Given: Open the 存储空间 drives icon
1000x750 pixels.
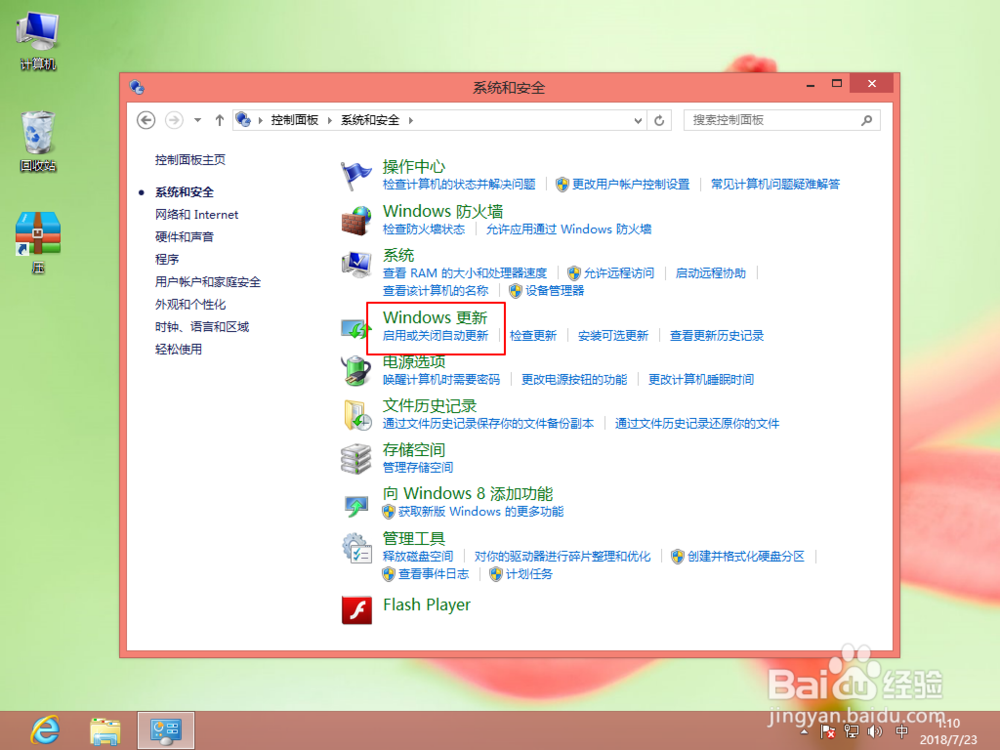Looking at the screenshot, I should (356, 459).
